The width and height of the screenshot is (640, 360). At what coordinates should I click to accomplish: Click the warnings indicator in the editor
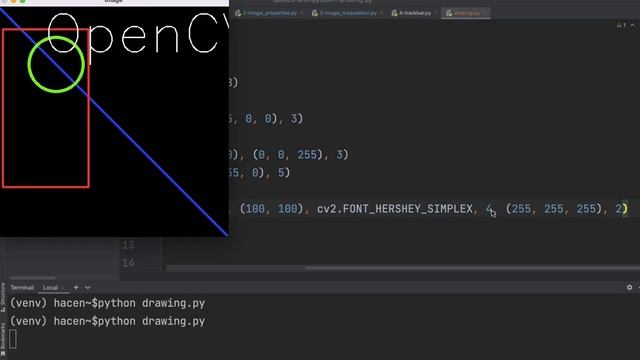(x=621, y=25)
